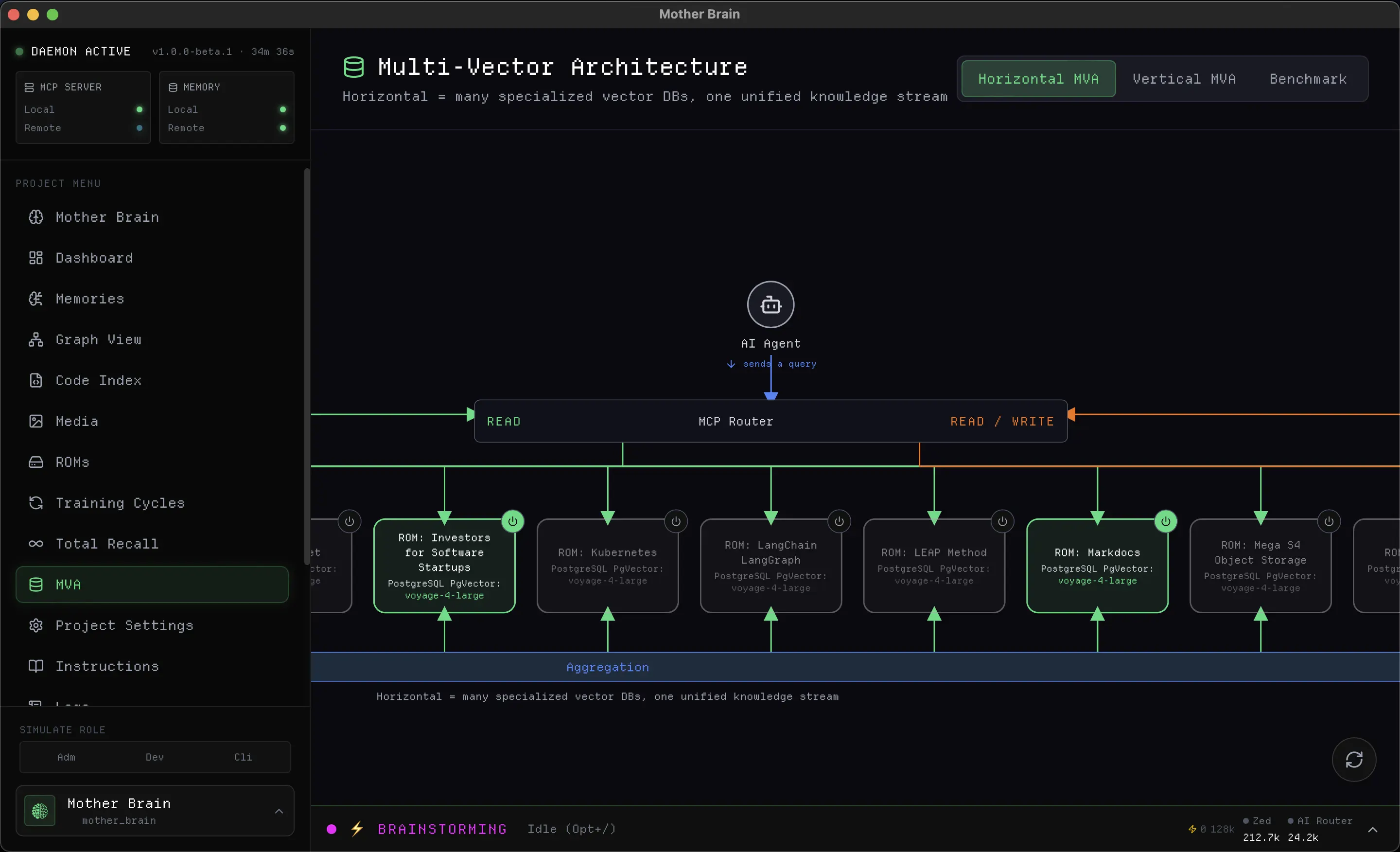
Task: Click the Aggregation bar
Action: coord(855,667)
